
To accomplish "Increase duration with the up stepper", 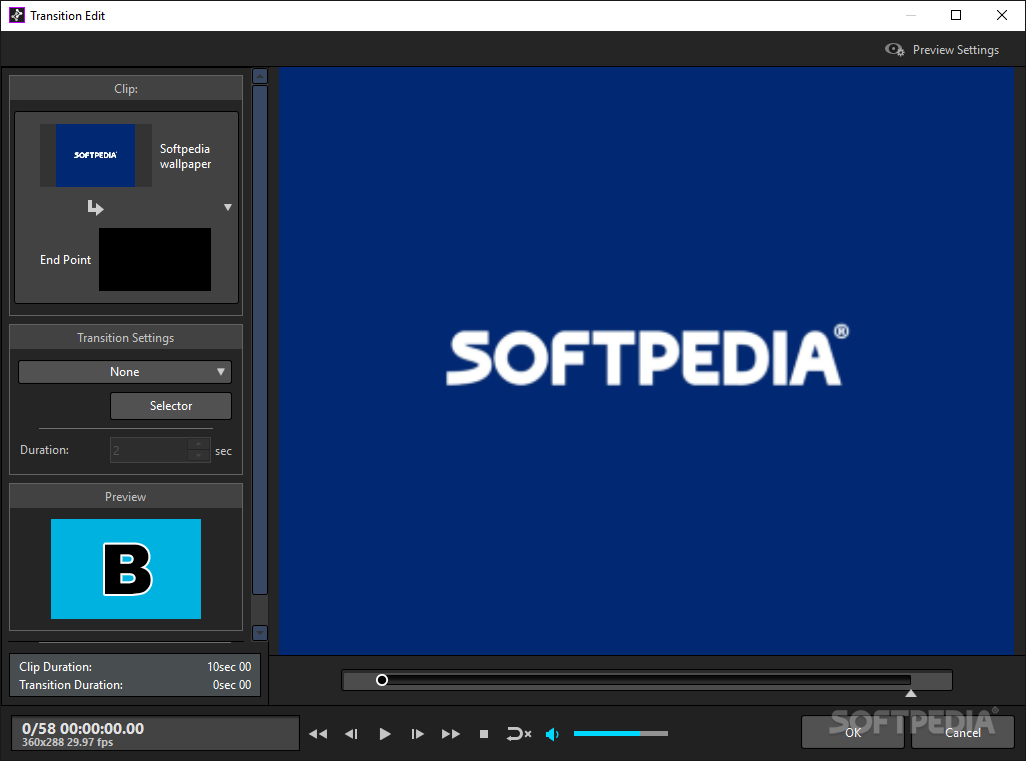I will [199, 444].
